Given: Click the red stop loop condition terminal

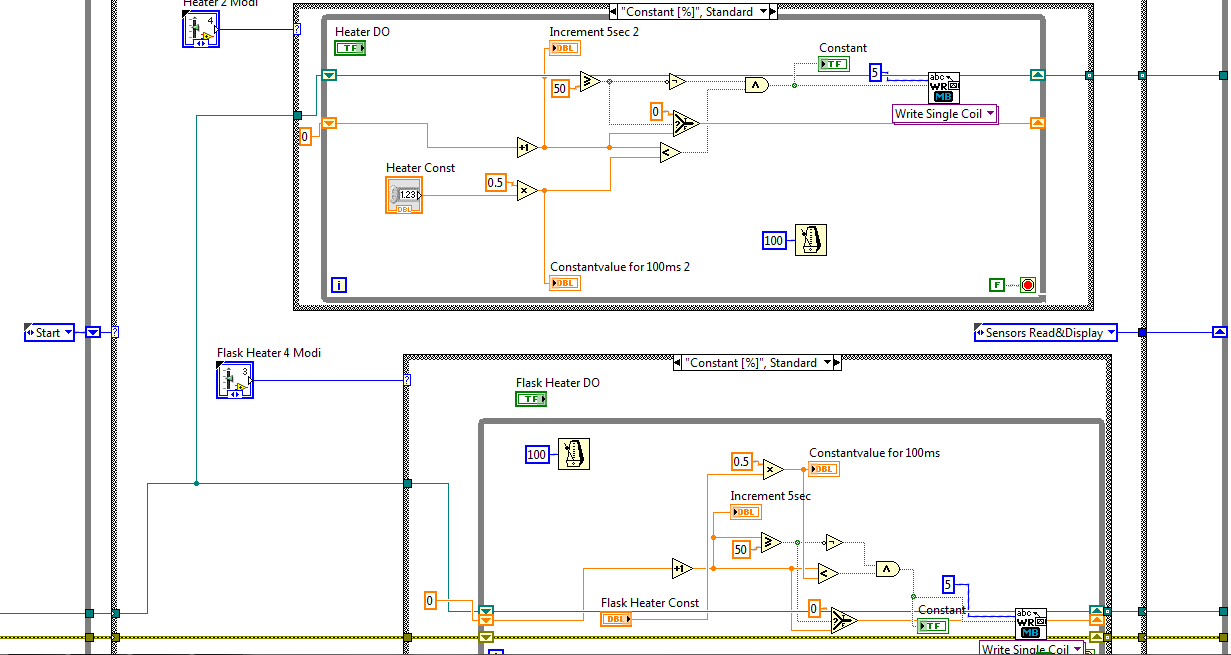Looking at the screenshot, I should [x=1027, y=285].
